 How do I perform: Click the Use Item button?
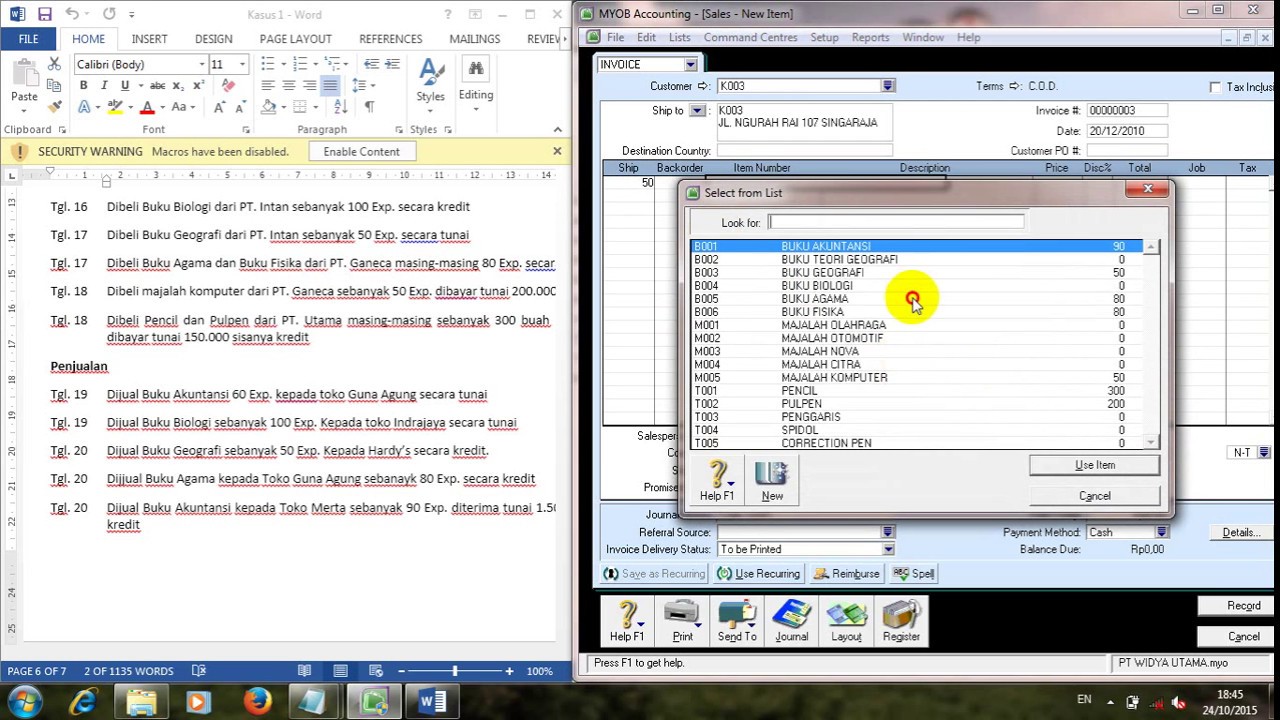click(x=1094, y=465)
